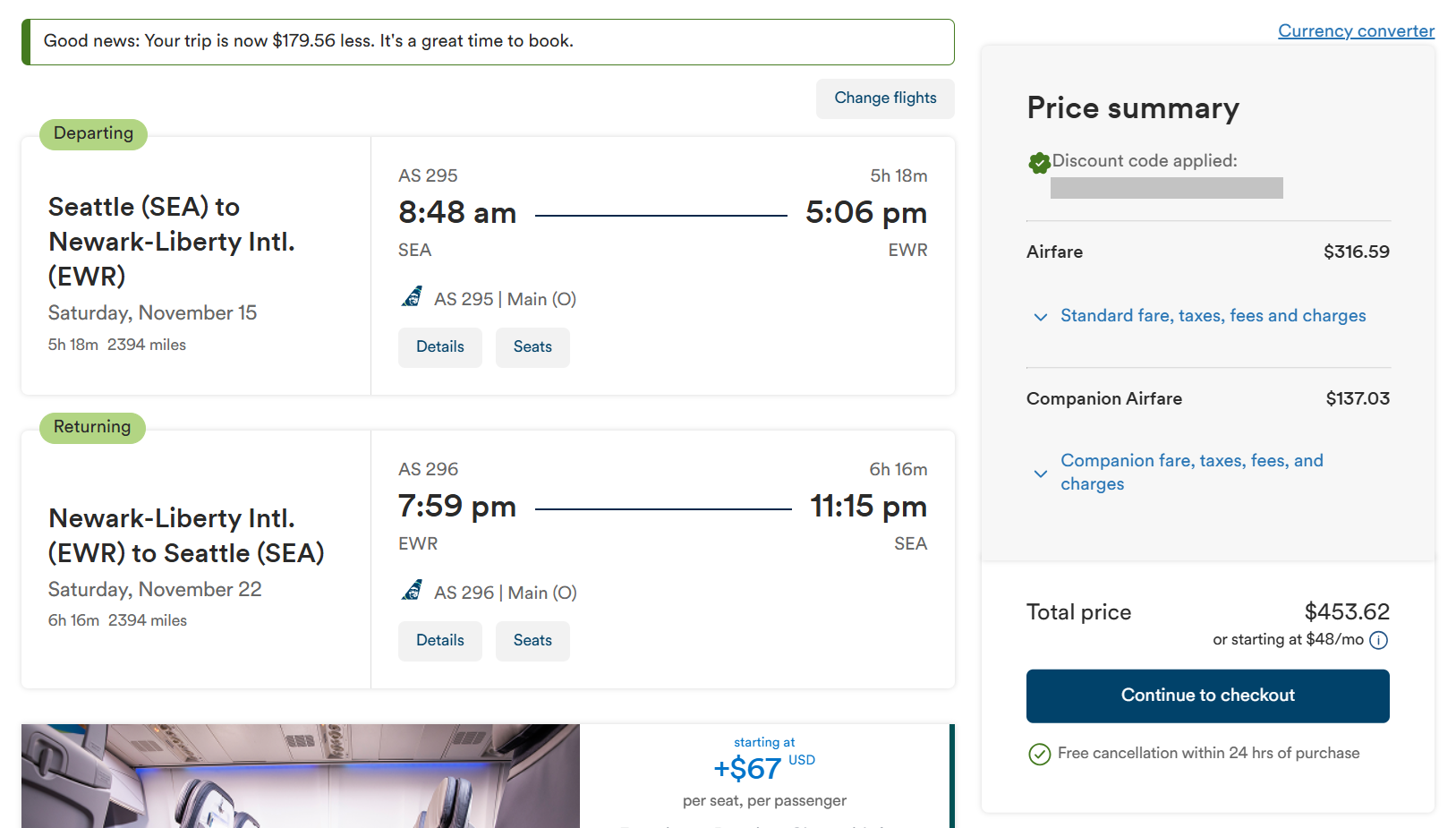Click the Alaska Airlines logo beside AS 295
Image resolution: width=1456 pixels, height=828 pixels.
coord(411,296)
